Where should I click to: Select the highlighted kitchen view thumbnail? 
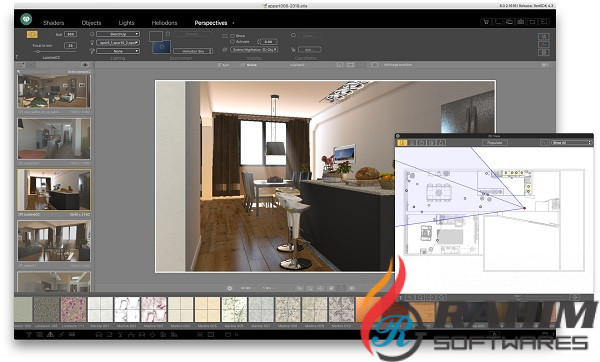click(54, 190)
